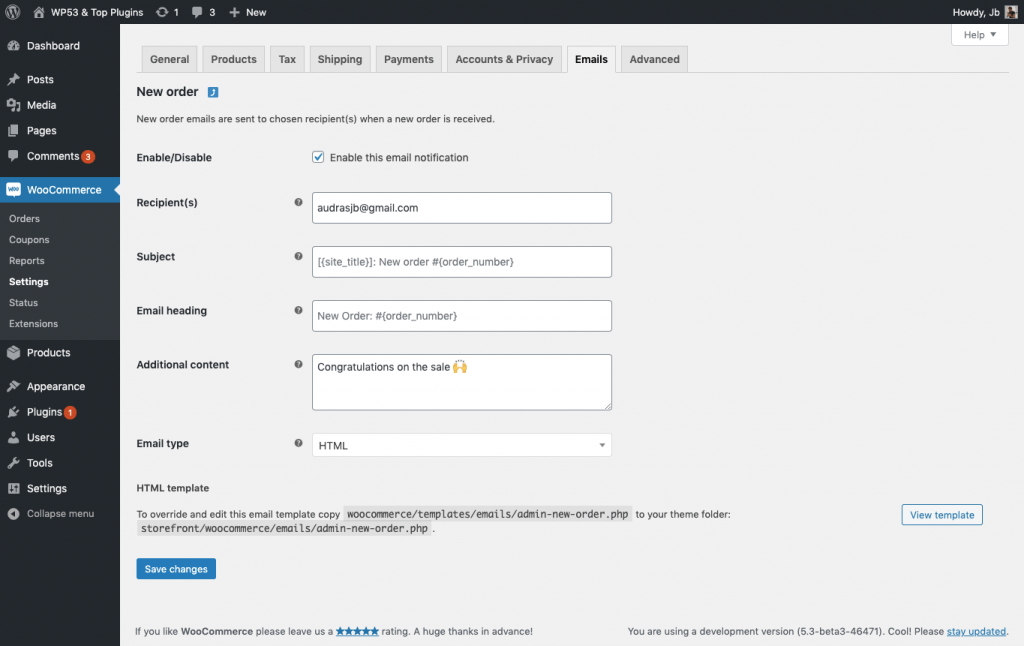Click the Users person icon
This screenshot has width=1024, height=646.
(13, 438)
